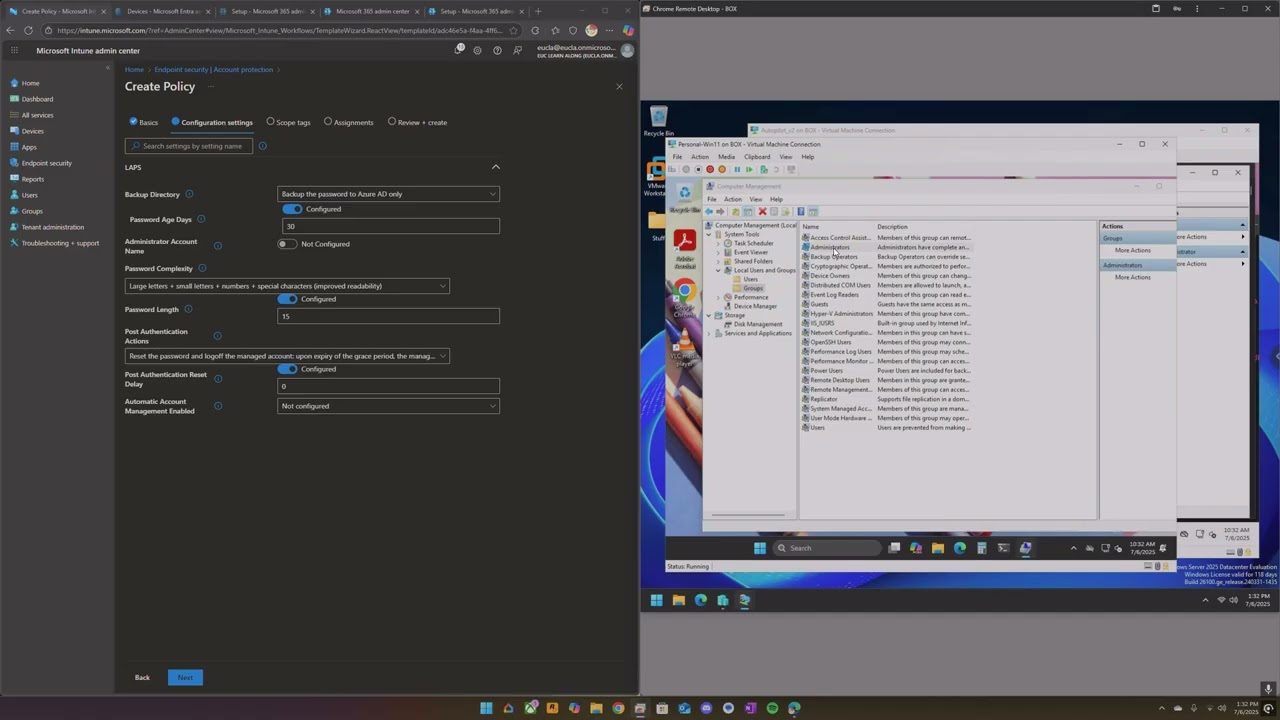The width and height of the screenshot is (1280, 720).
Task: Open Intune settings gear
Action: tap(478, 50)
